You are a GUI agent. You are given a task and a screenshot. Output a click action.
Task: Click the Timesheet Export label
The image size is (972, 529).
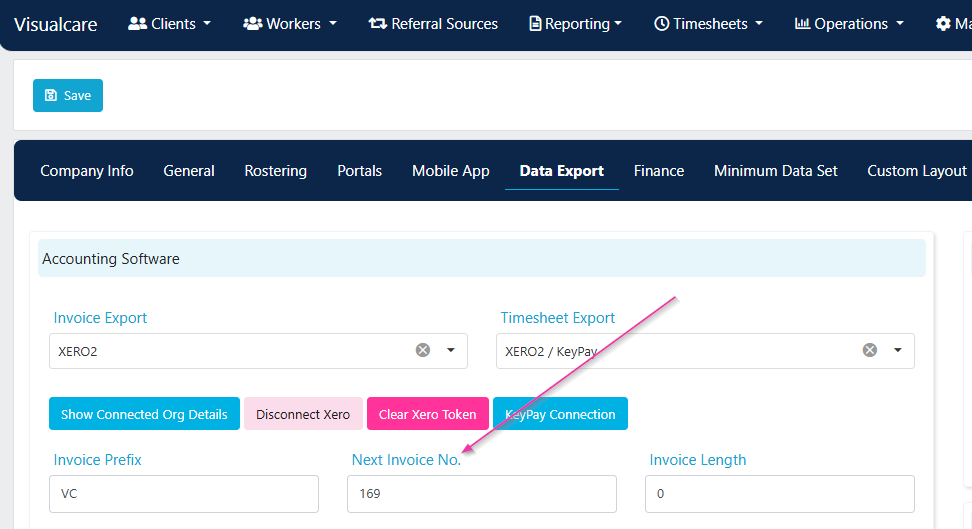(557, 318)
